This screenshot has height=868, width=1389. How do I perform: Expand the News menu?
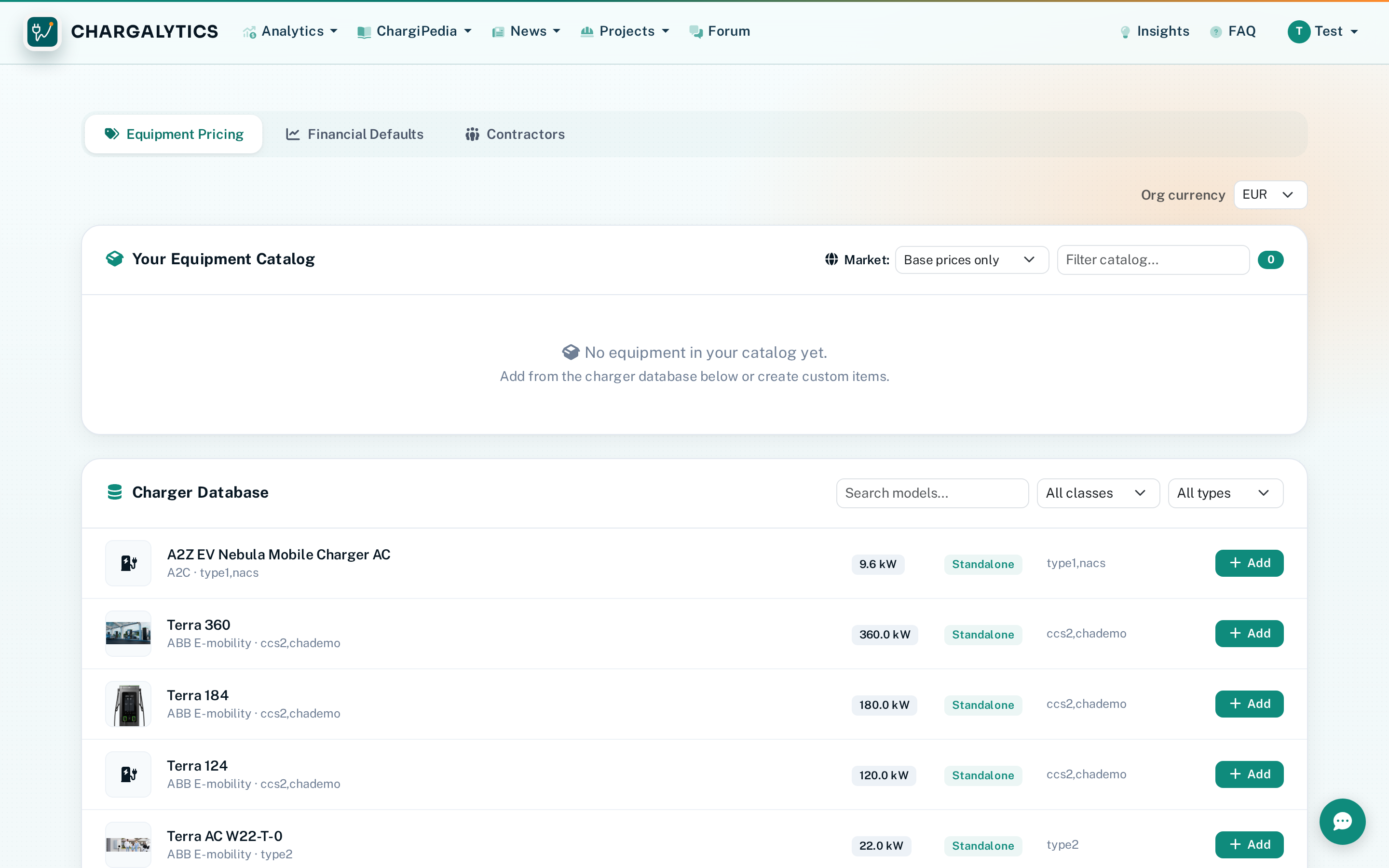526,31
